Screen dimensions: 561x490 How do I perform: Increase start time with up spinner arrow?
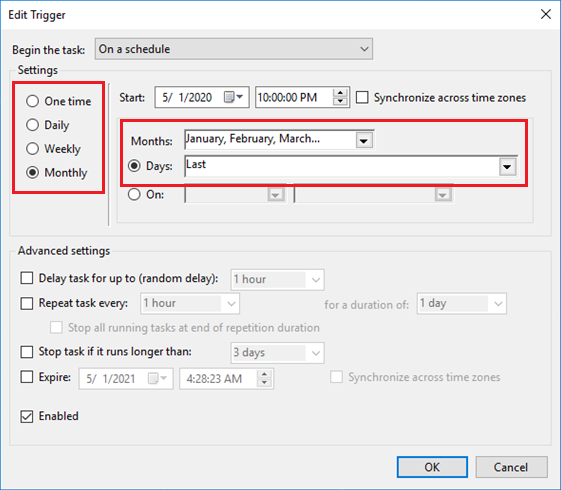coord(340,93)
